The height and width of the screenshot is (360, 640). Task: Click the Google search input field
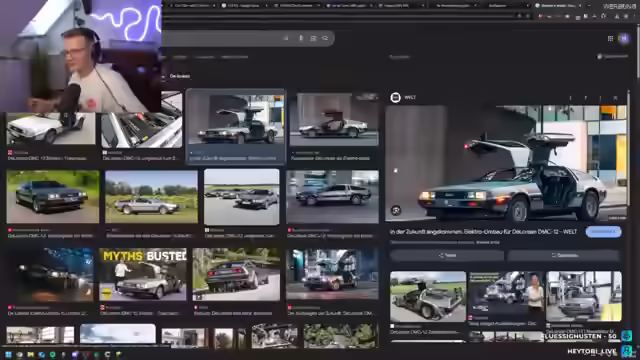coord(222,38)
